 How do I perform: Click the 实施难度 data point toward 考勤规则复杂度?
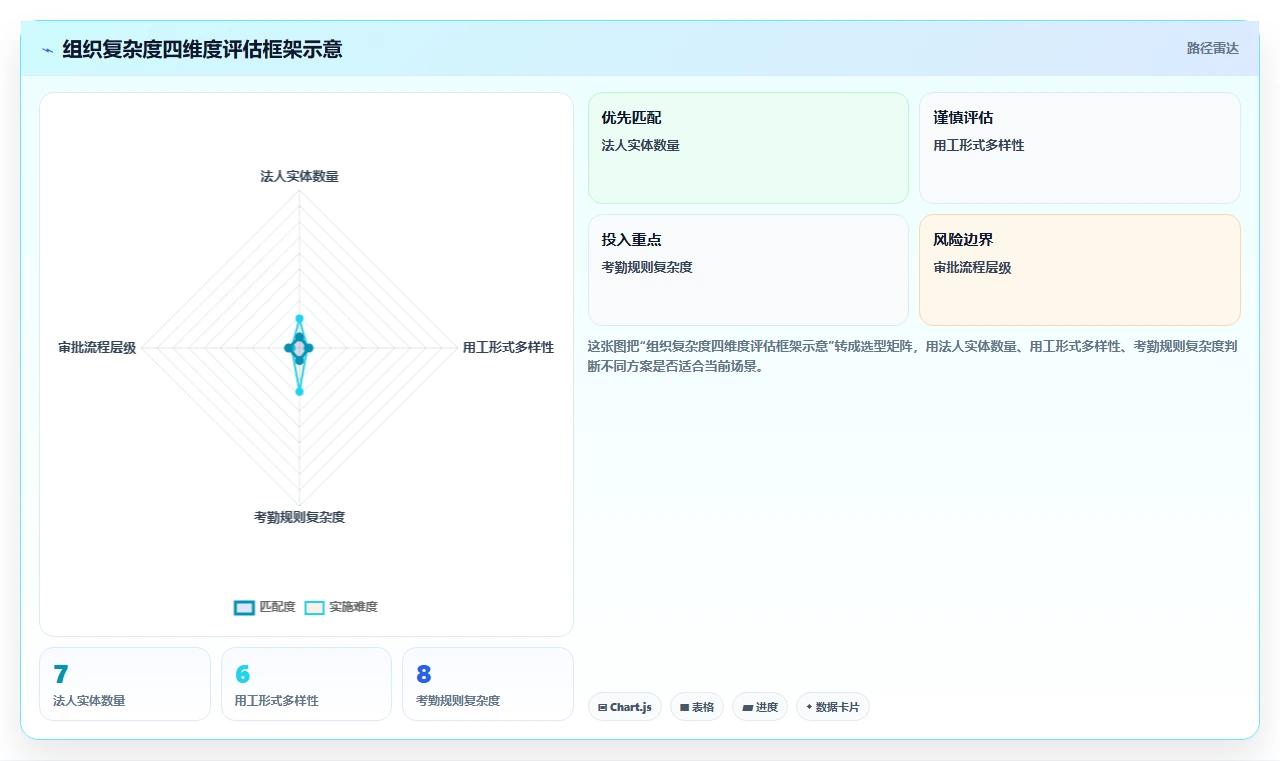(299, 392)
